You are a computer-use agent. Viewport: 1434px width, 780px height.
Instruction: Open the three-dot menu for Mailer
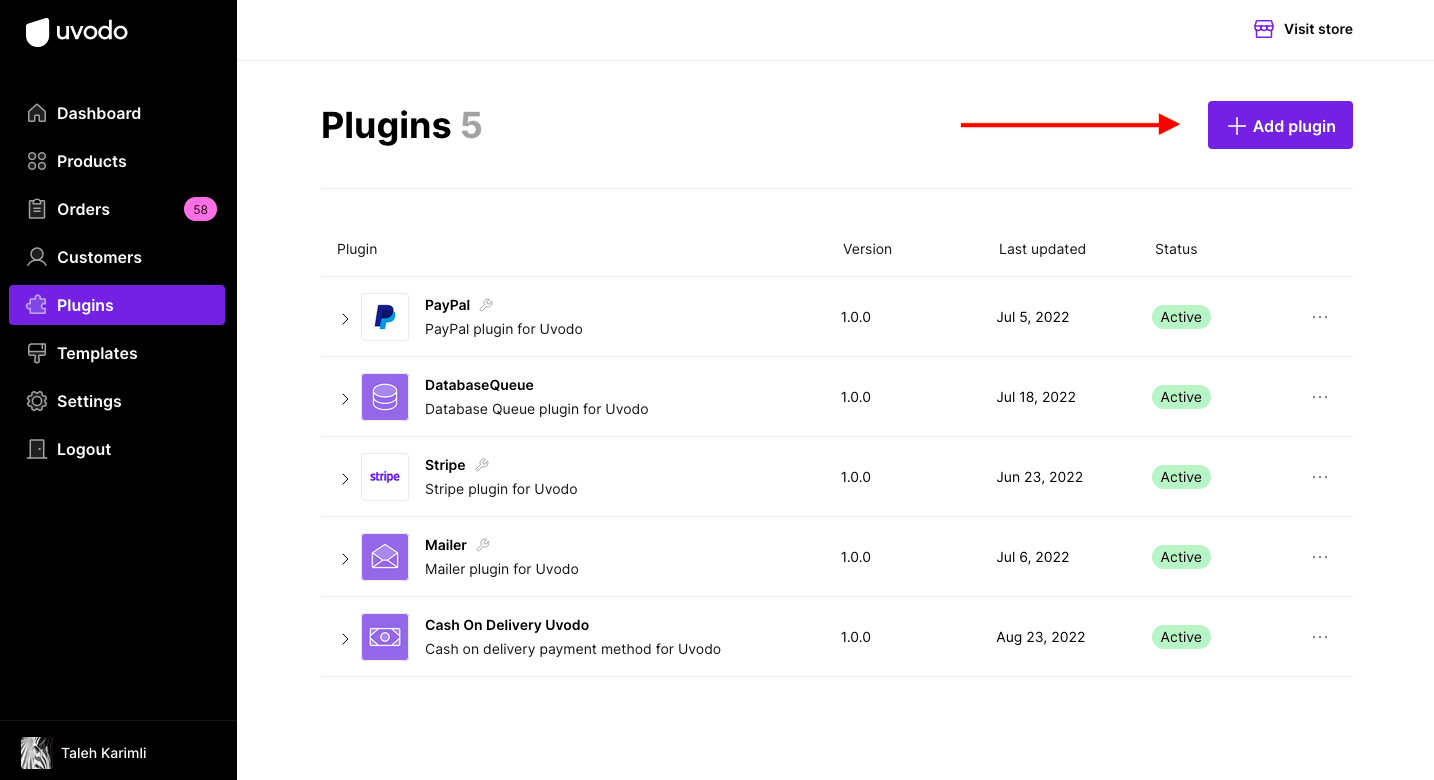1320,557
